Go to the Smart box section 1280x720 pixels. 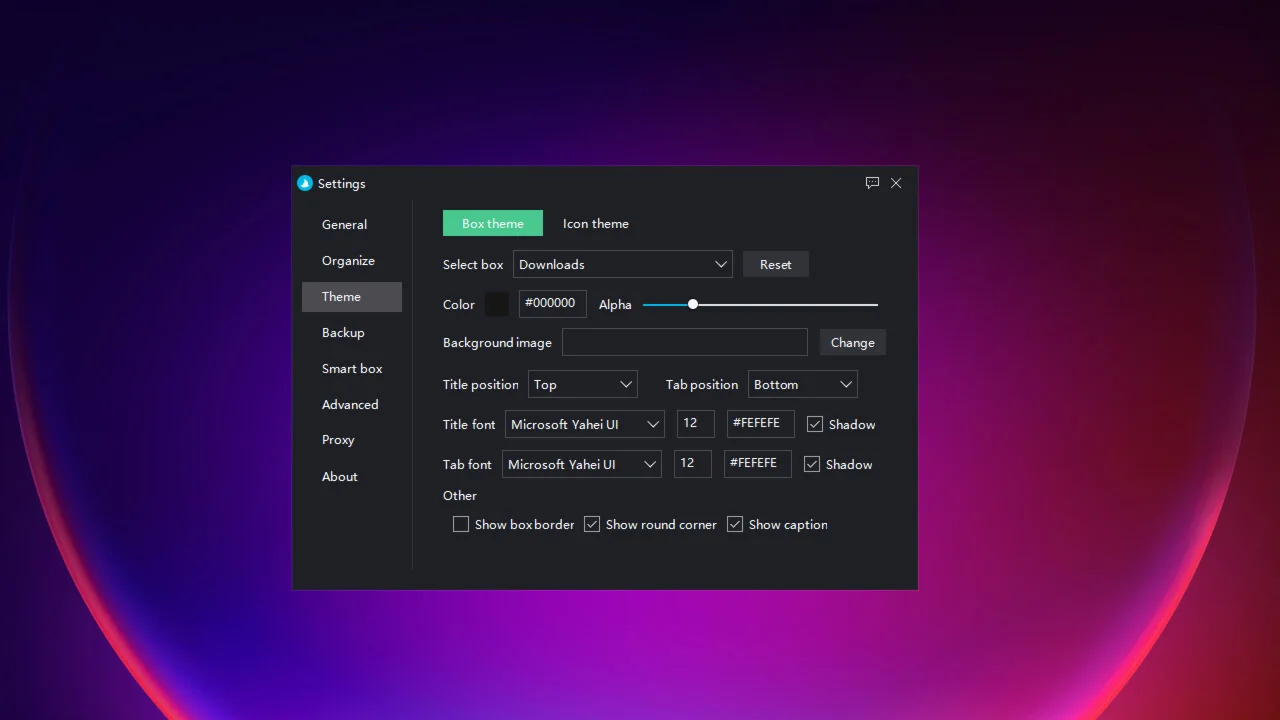coord(352,368)
